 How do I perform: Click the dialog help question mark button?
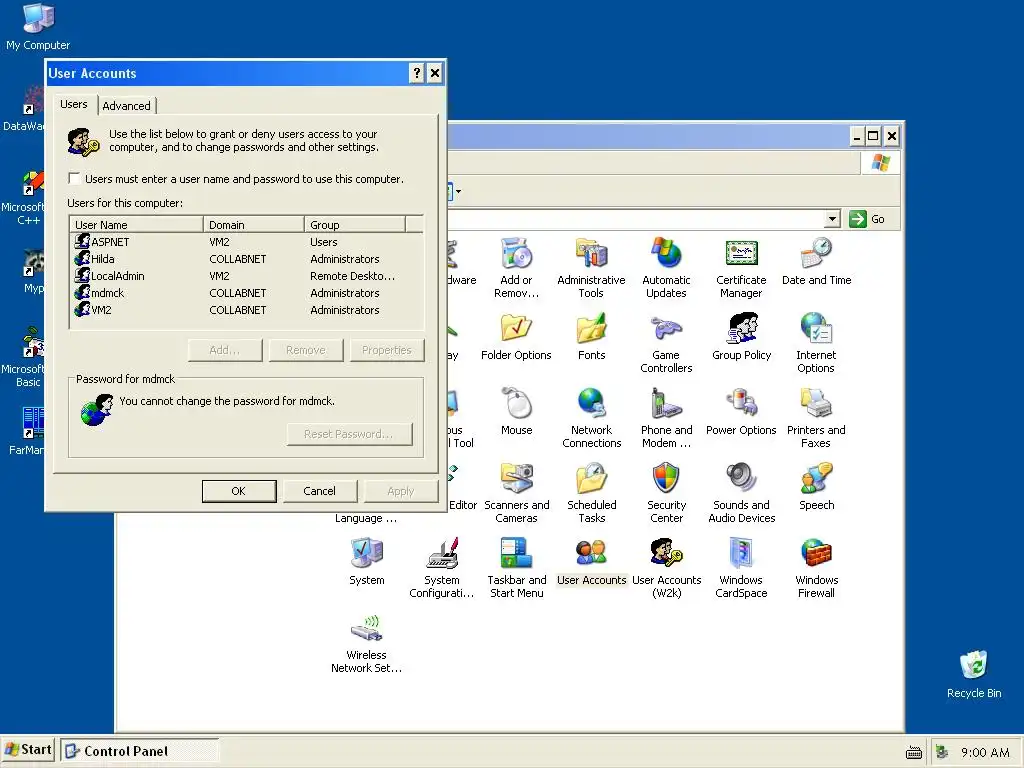pyautogui.click(x=417, y=73)
